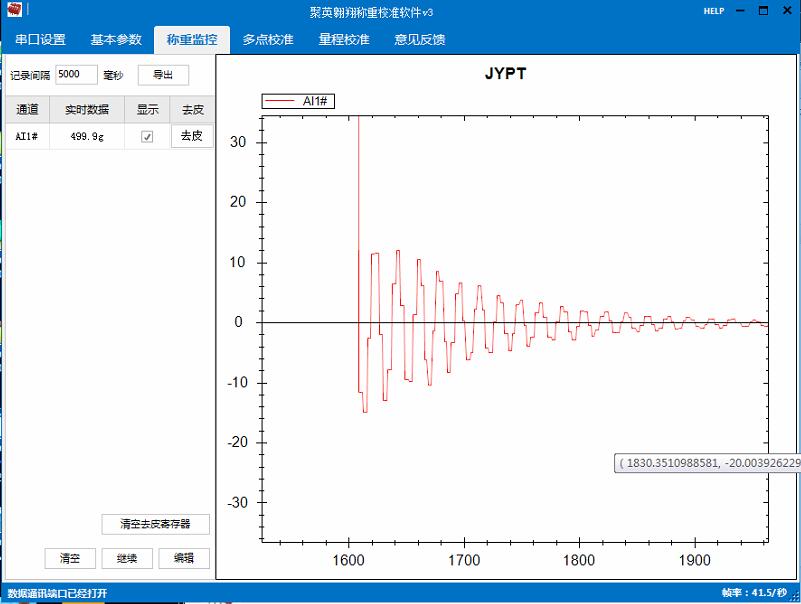
Task: Click the 继续 continue button
Action: [127, 558]
